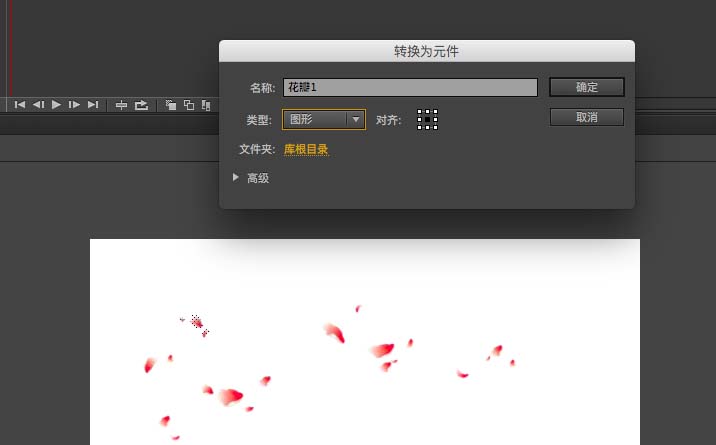Click the 对齐: label
Screen dimensions: 716x445
coord(389,120)
